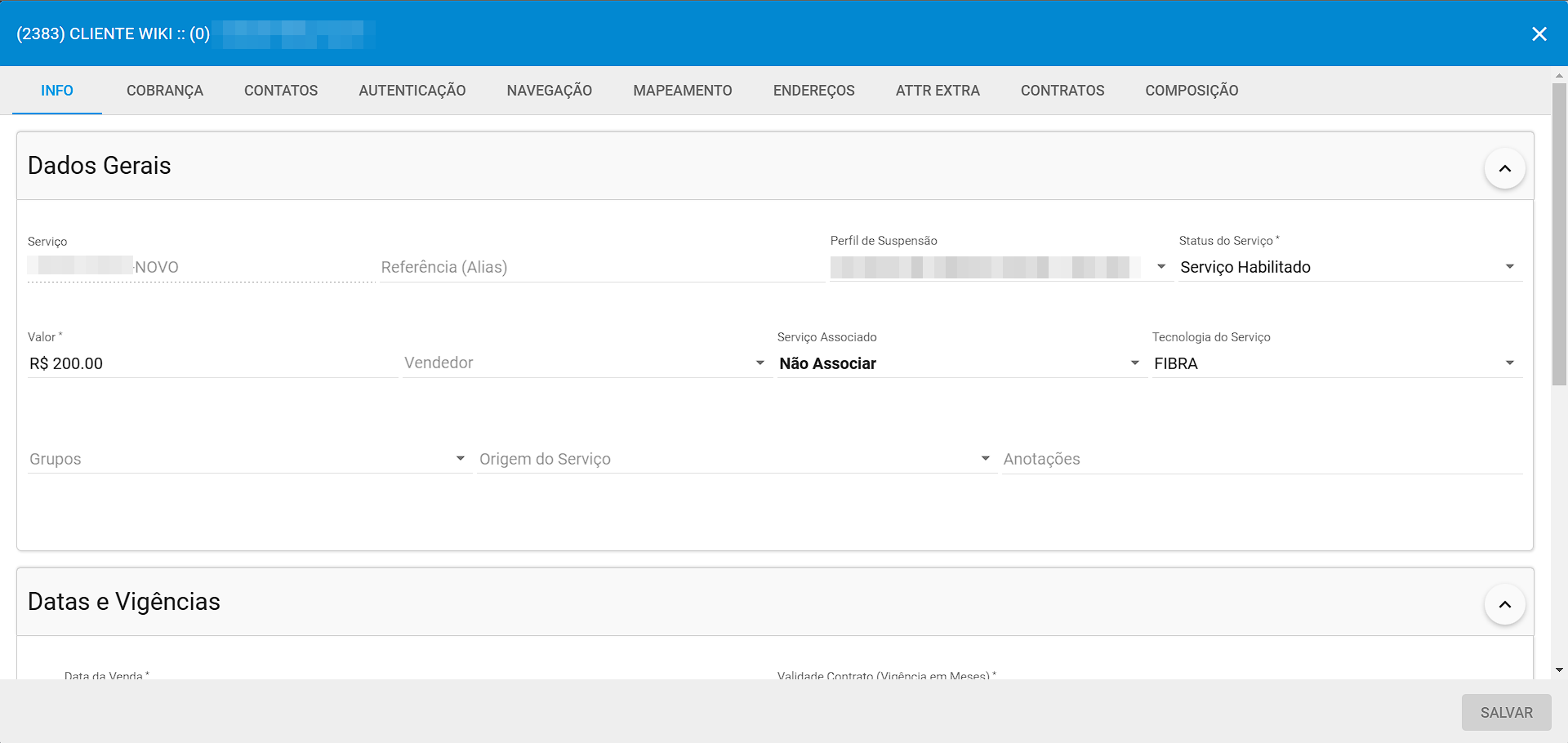This screenshot has height=743, width=1568.
Task: Open the CONTATOS tab
Action: [281, 91]
